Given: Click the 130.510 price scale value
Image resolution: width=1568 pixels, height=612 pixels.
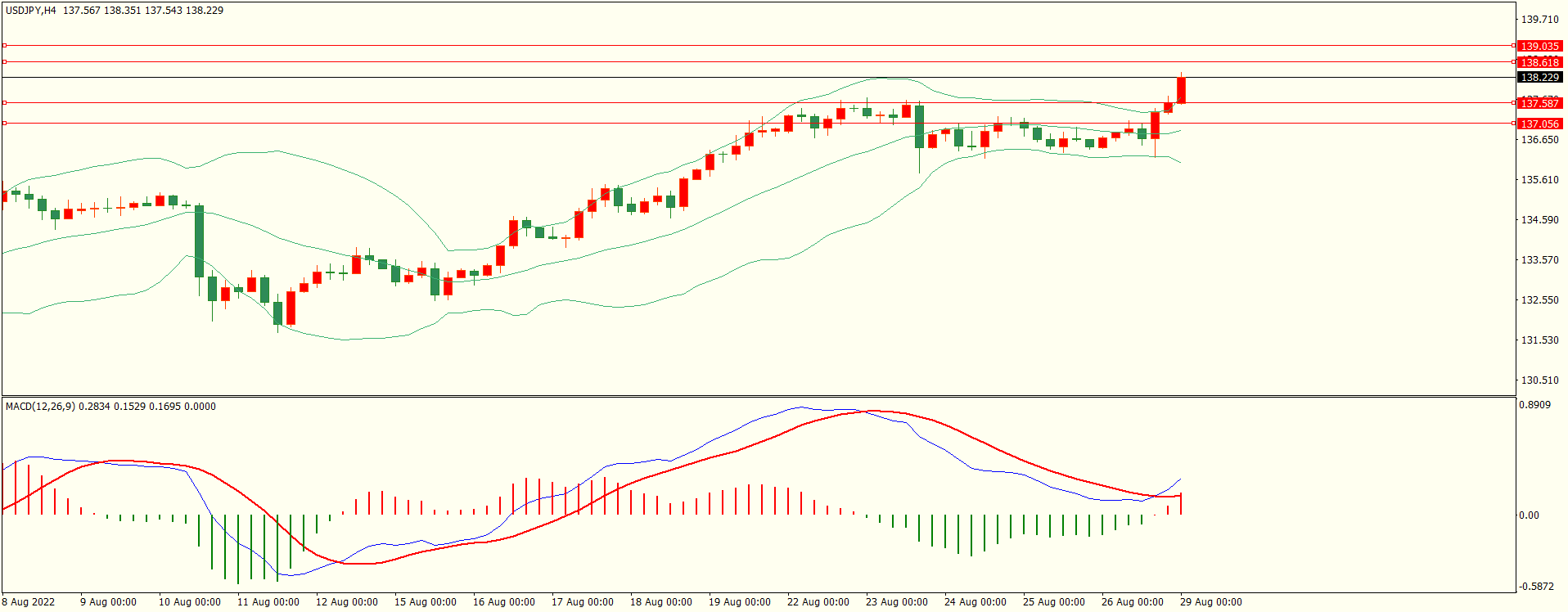Looking at the screenshot, I should coord(1539,380).
